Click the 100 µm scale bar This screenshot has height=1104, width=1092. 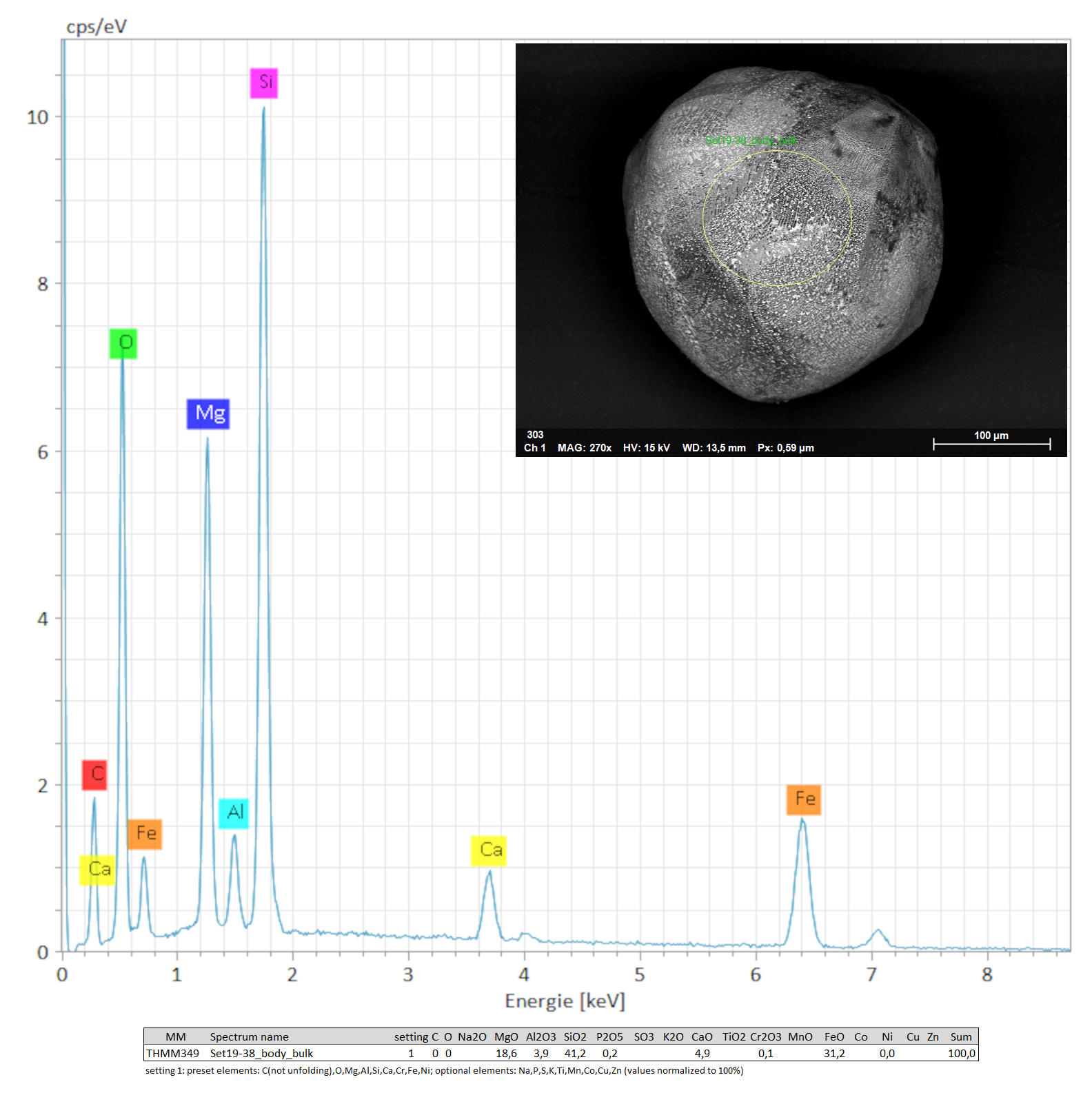991,442
